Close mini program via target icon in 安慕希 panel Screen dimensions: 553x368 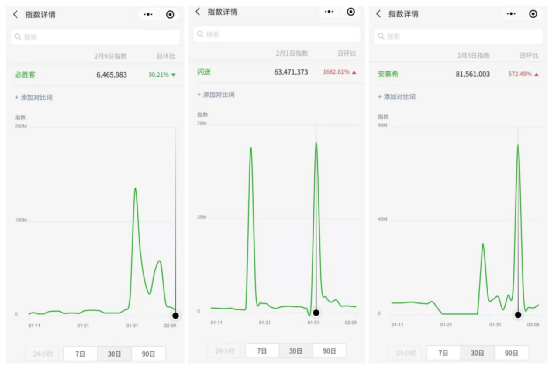click(533, 14)
